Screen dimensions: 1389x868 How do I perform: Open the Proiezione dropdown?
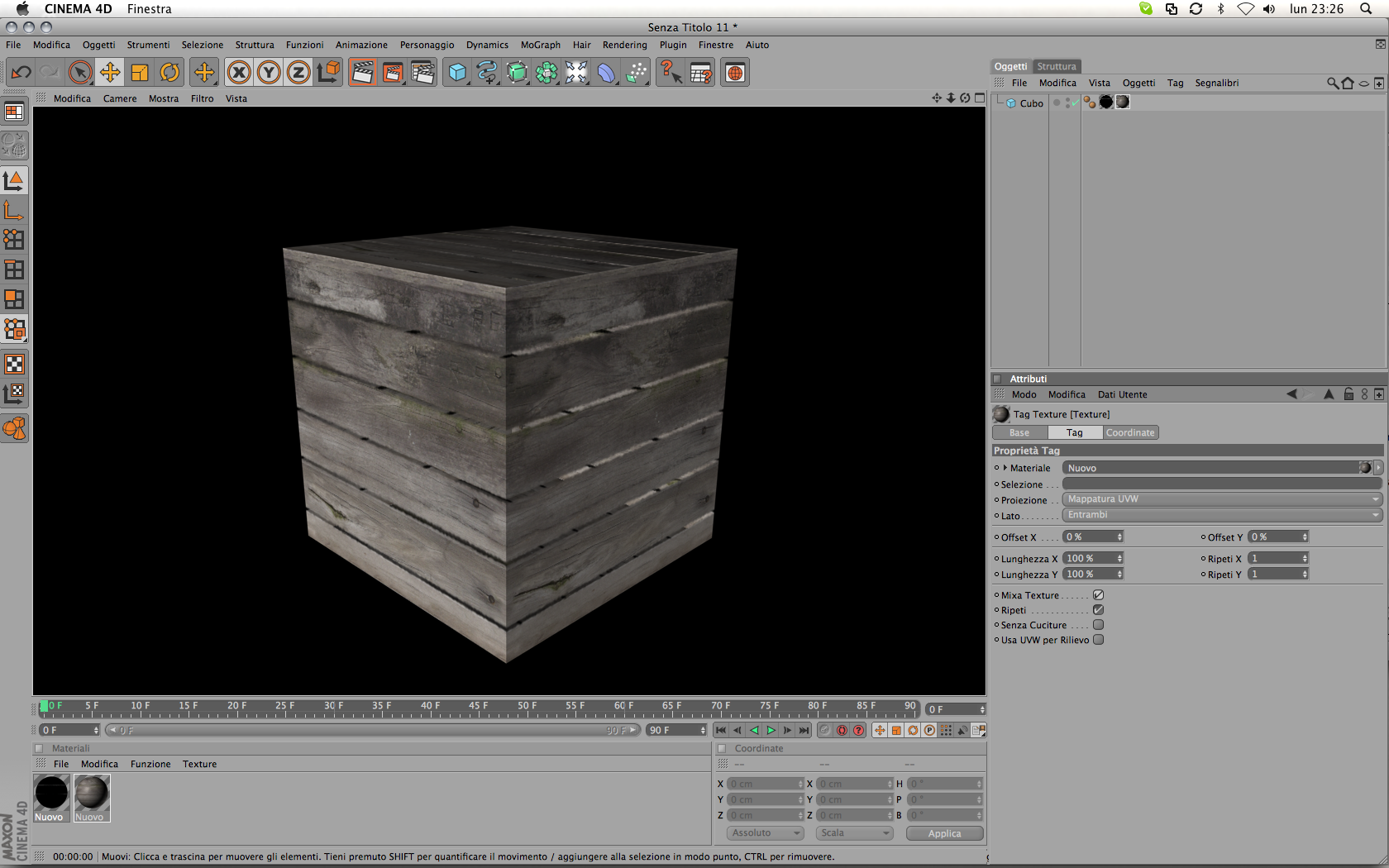(1222, 499)
